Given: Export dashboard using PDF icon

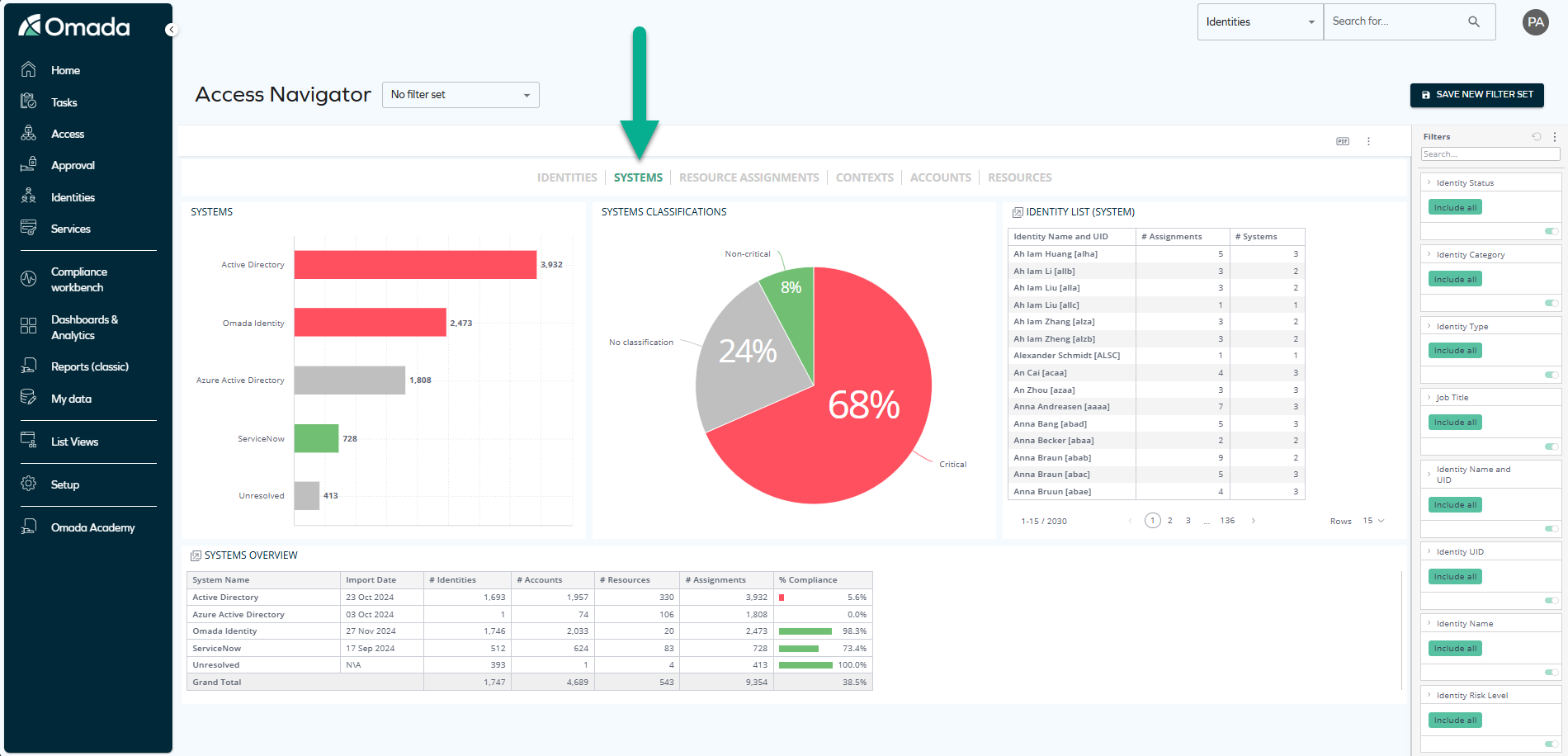Looking at the screenshot, I should (x=1343, y=141).
